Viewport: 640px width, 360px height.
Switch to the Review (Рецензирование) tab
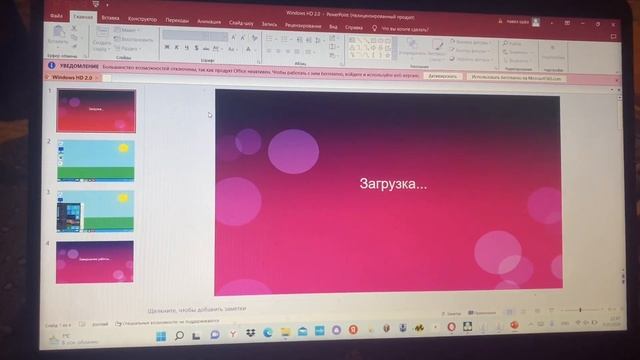(303, 25)
